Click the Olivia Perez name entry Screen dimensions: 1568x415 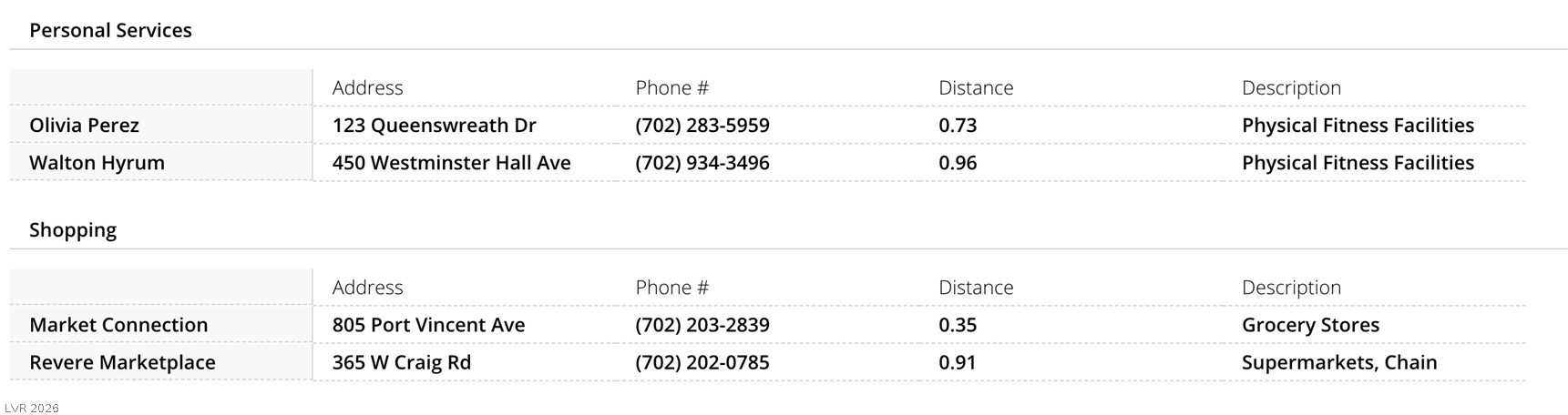coord(84,126)
